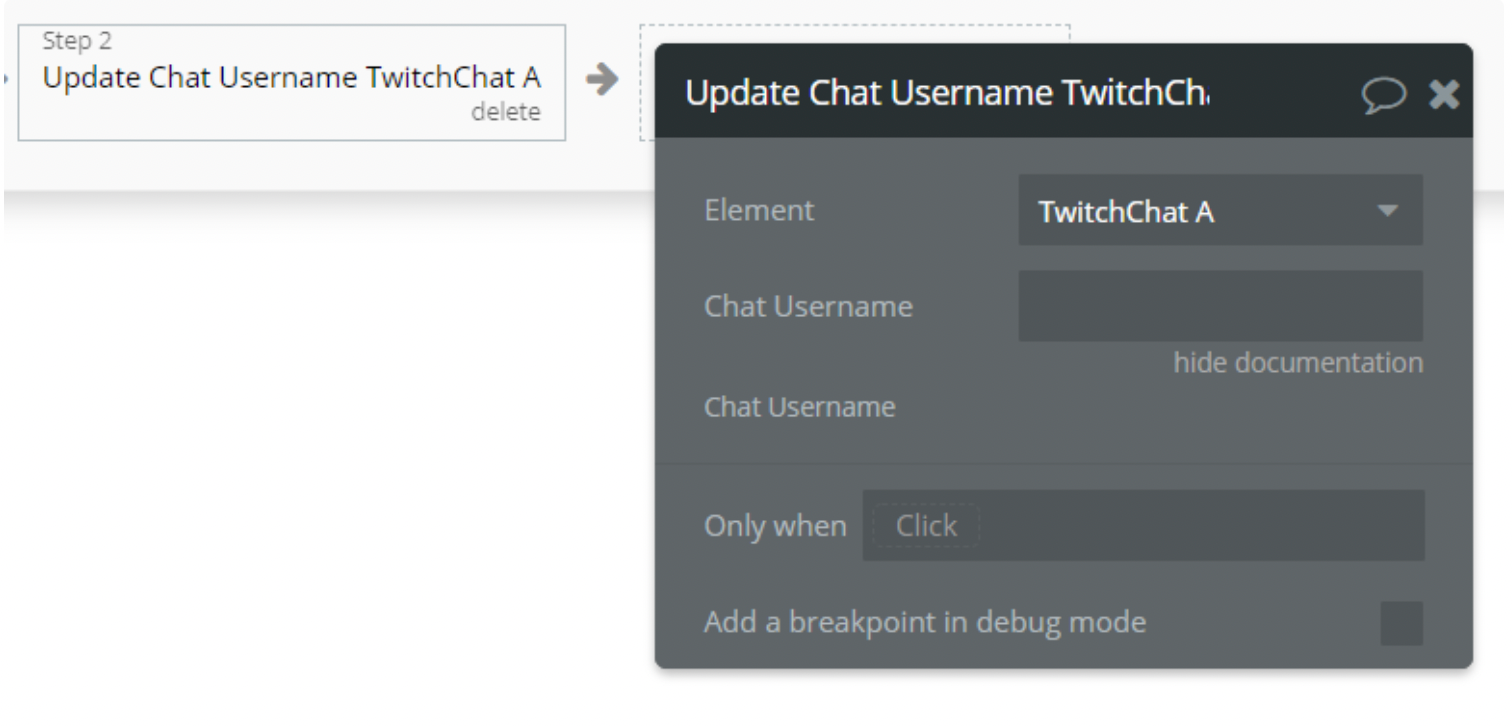Click the Element field label

pyautogui.click(x=759, y=210)
